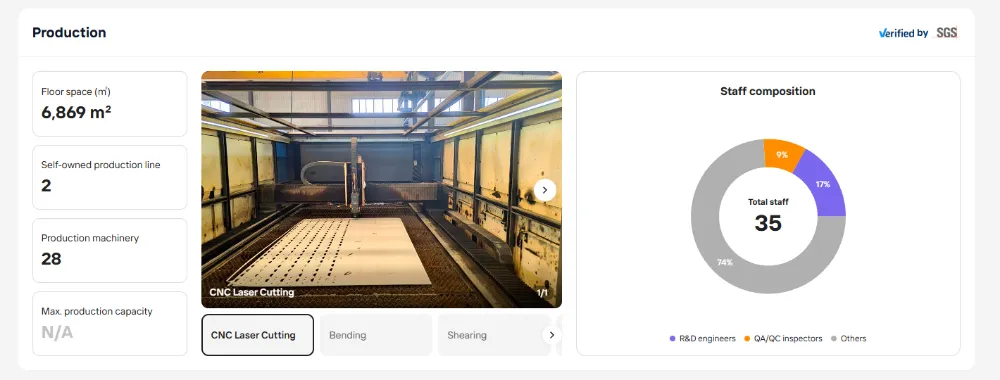The width and height of the screenshot is (1000, 380).
Task: Open the Shearing tab
Action: tap(493, 335)
